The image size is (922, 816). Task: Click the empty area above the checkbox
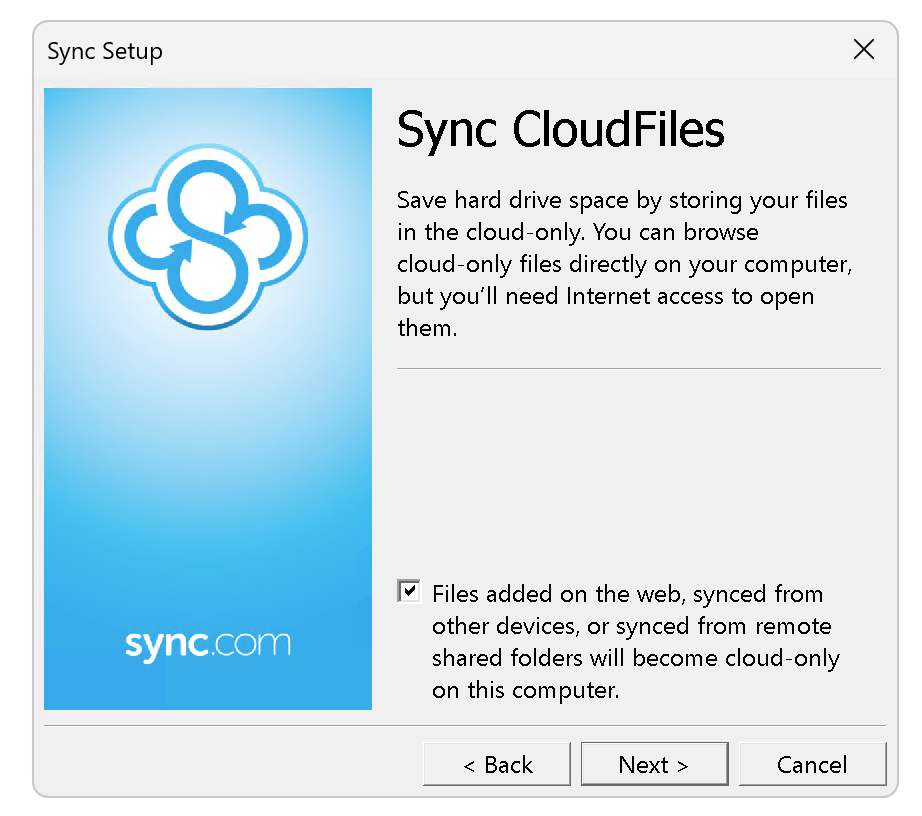(x=638, y=470)
